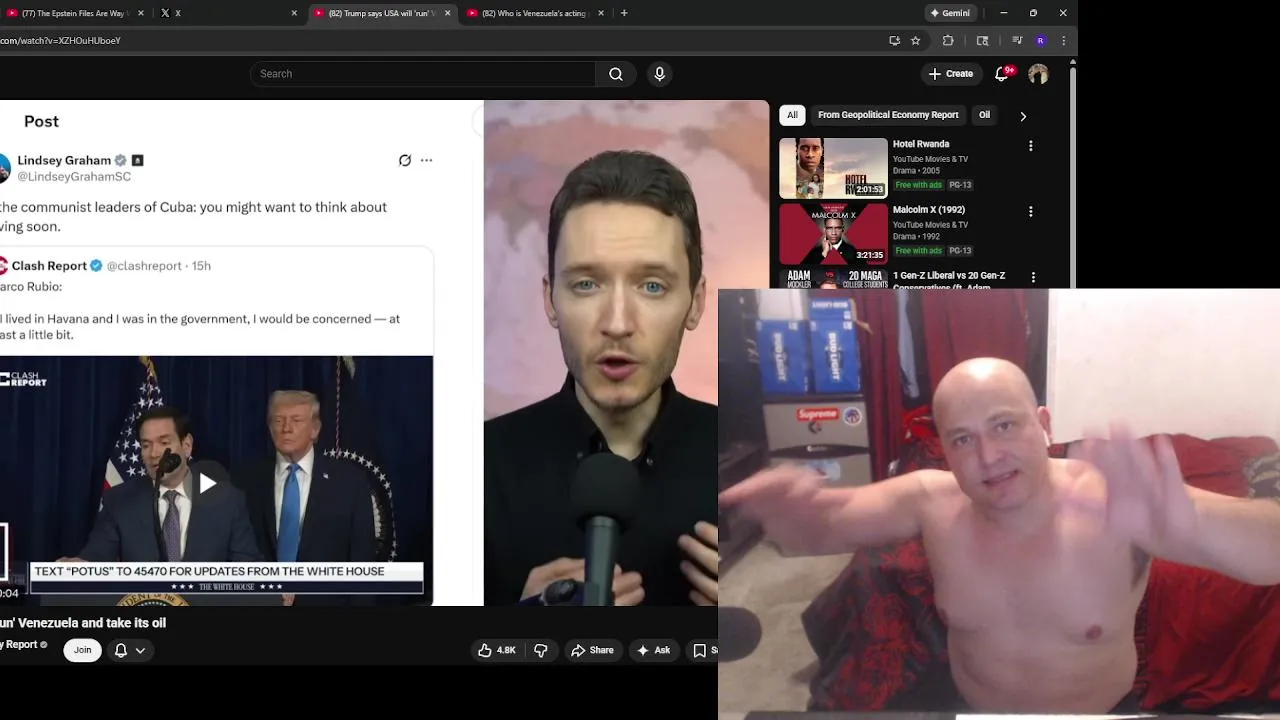This screenshot has width=1280, height=720.
Task: Select the Oil filter chip
Action: (x=984, y=115)
